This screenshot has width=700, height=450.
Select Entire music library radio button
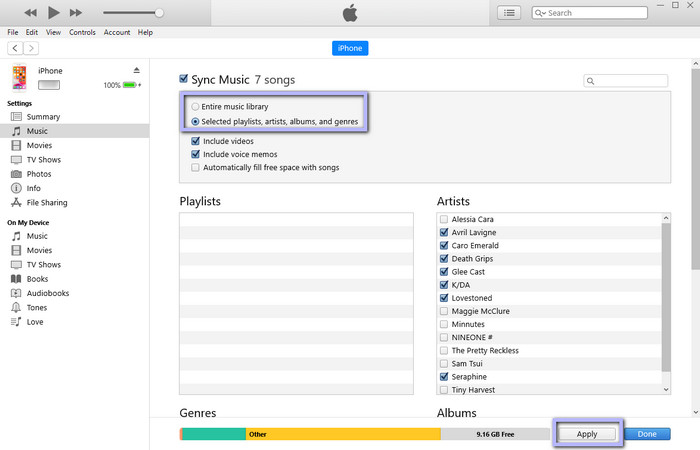pyautogui.click(x=195, y=107)
